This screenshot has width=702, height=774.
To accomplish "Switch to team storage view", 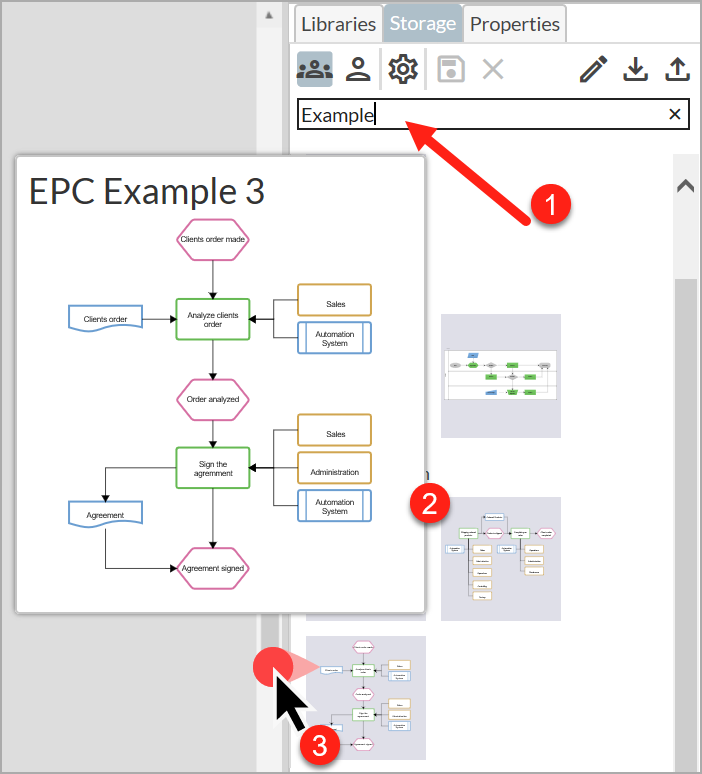I will [315, 69].
